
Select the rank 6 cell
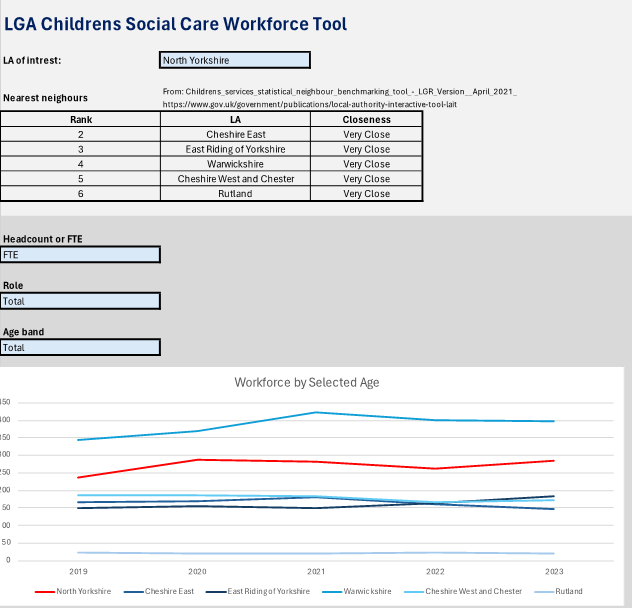[x=81, y=194]
